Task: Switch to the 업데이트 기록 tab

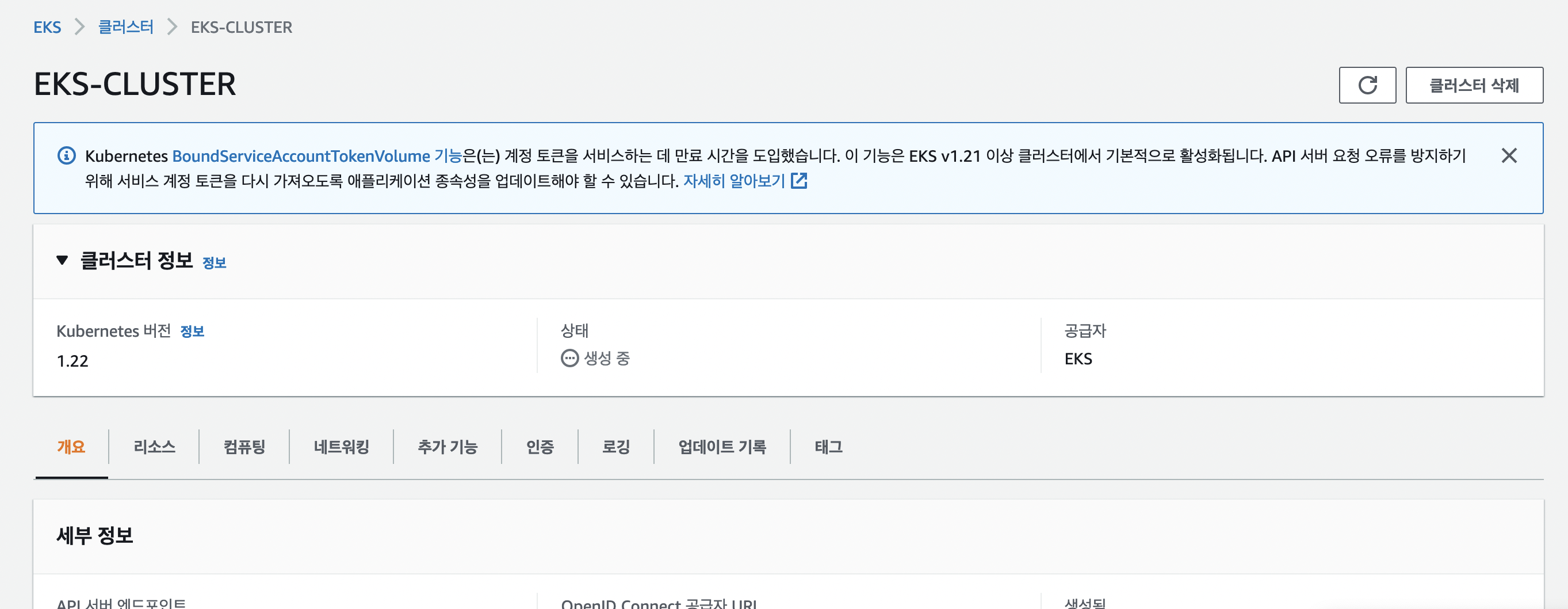Action: (x=722, y=447)
